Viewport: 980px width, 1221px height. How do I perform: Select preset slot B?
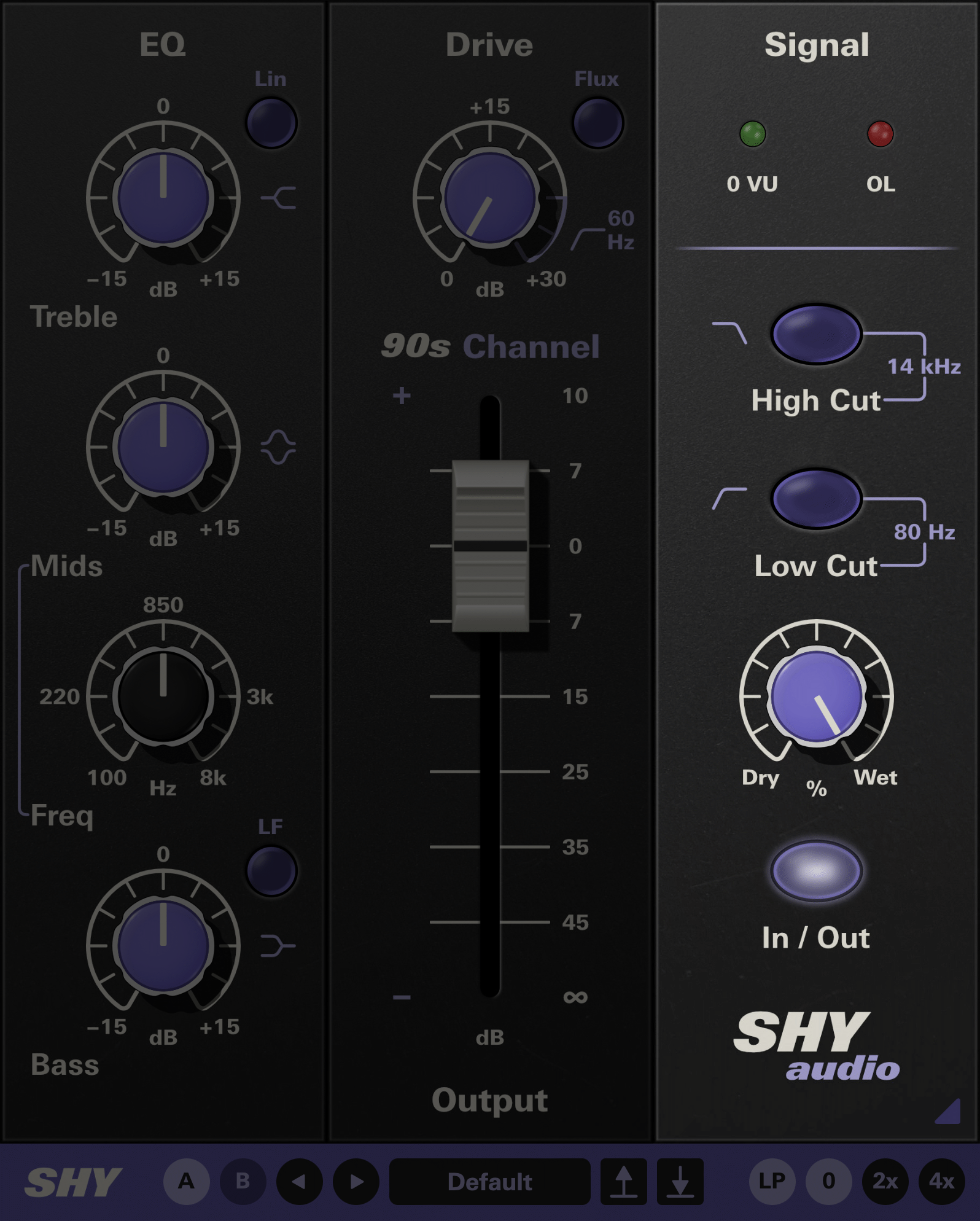click(x=243, y=1181)
